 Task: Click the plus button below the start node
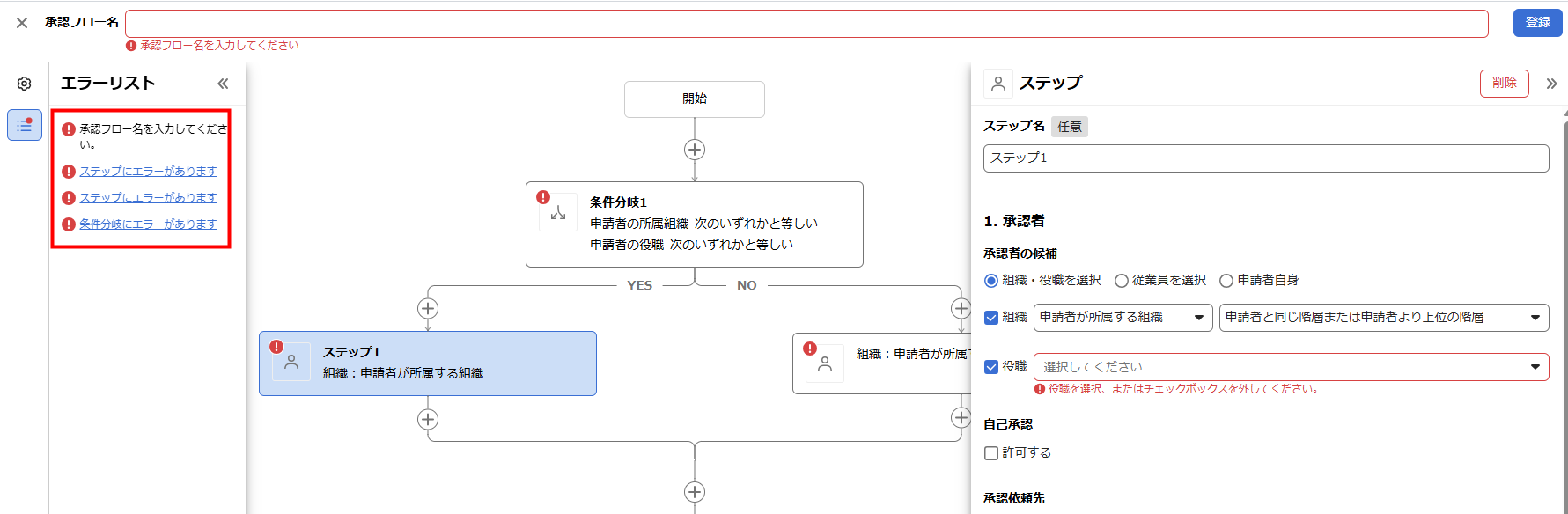(x=695, y=150)
